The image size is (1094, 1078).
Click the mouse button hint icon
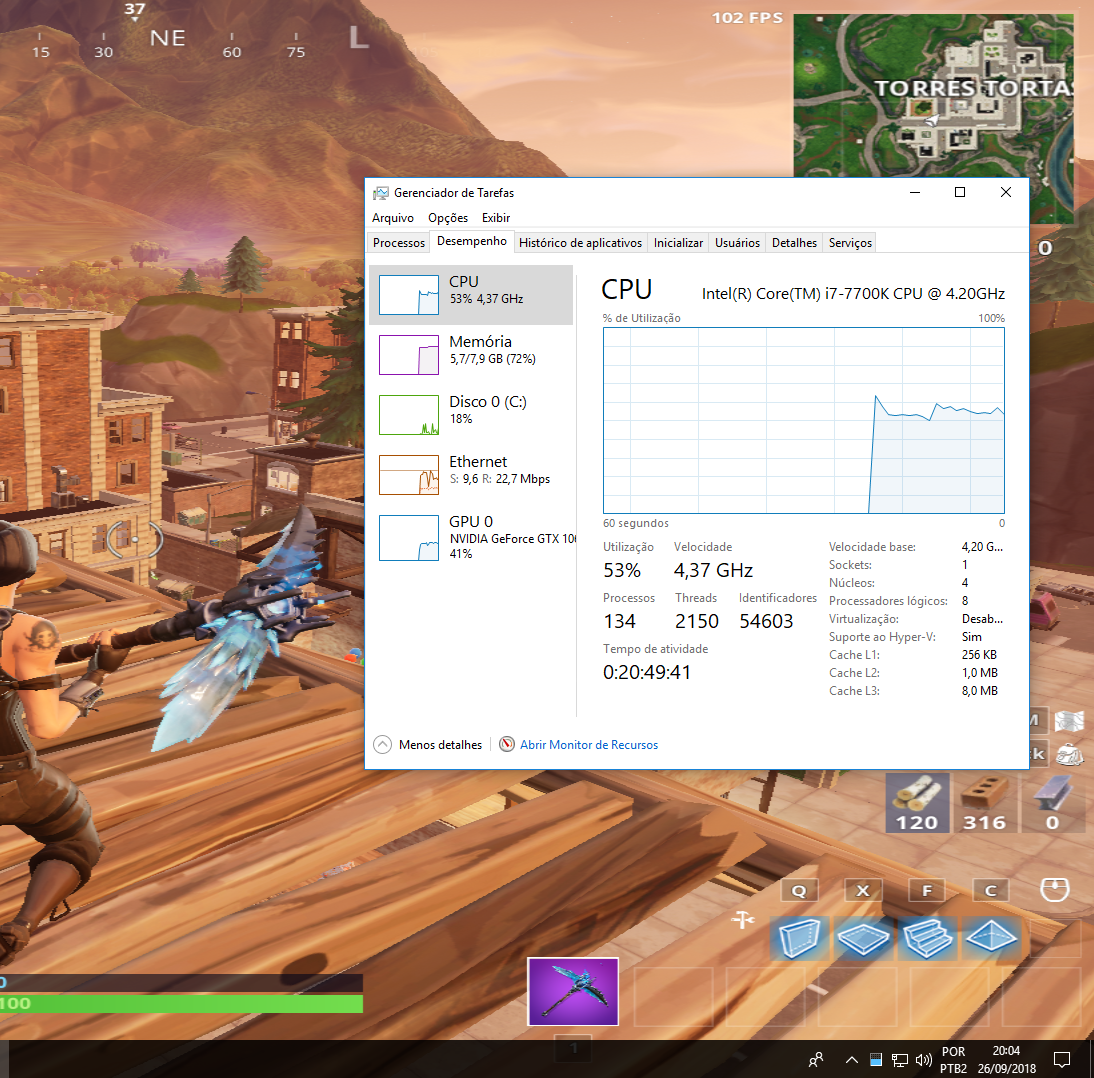pyautogui.click(x=1054, y=890)
